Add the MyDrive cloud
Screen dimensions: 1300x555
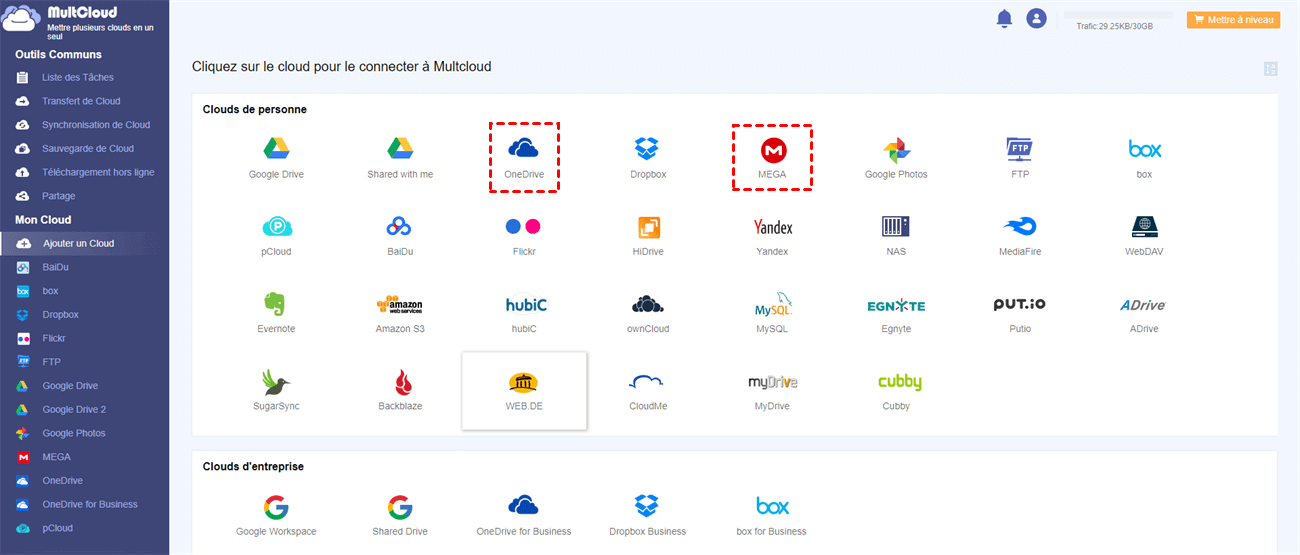772,382
